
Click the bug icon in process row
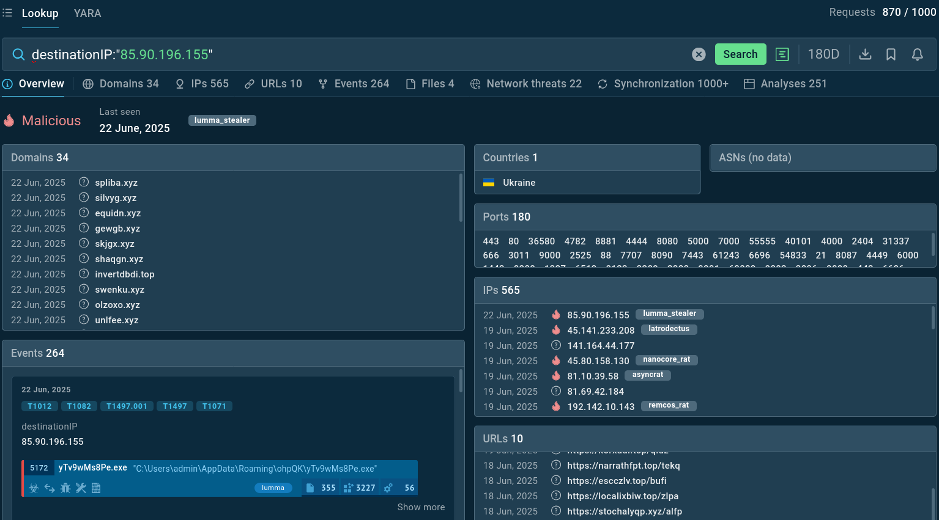[x=65, y=488]
